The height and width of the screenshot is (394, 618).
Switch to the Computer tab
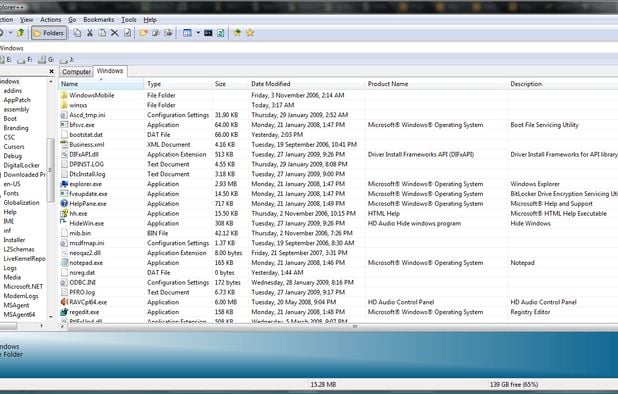pyautogui.click(x=76, y=72)
